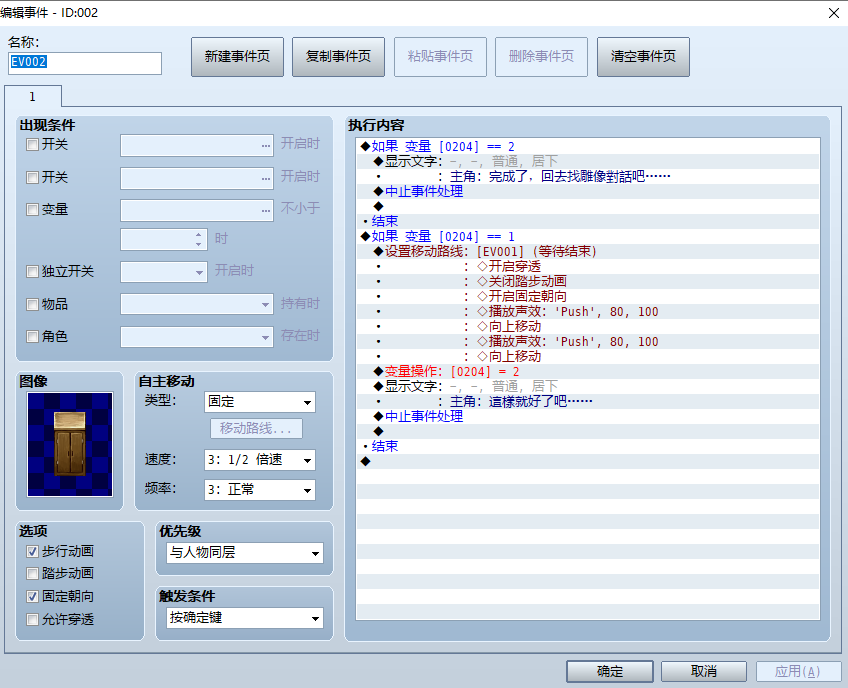The height and width of the screenshot is (688, 848).
Task: Click the variable value stepper arrows
Action: click(x=198, y=240)
